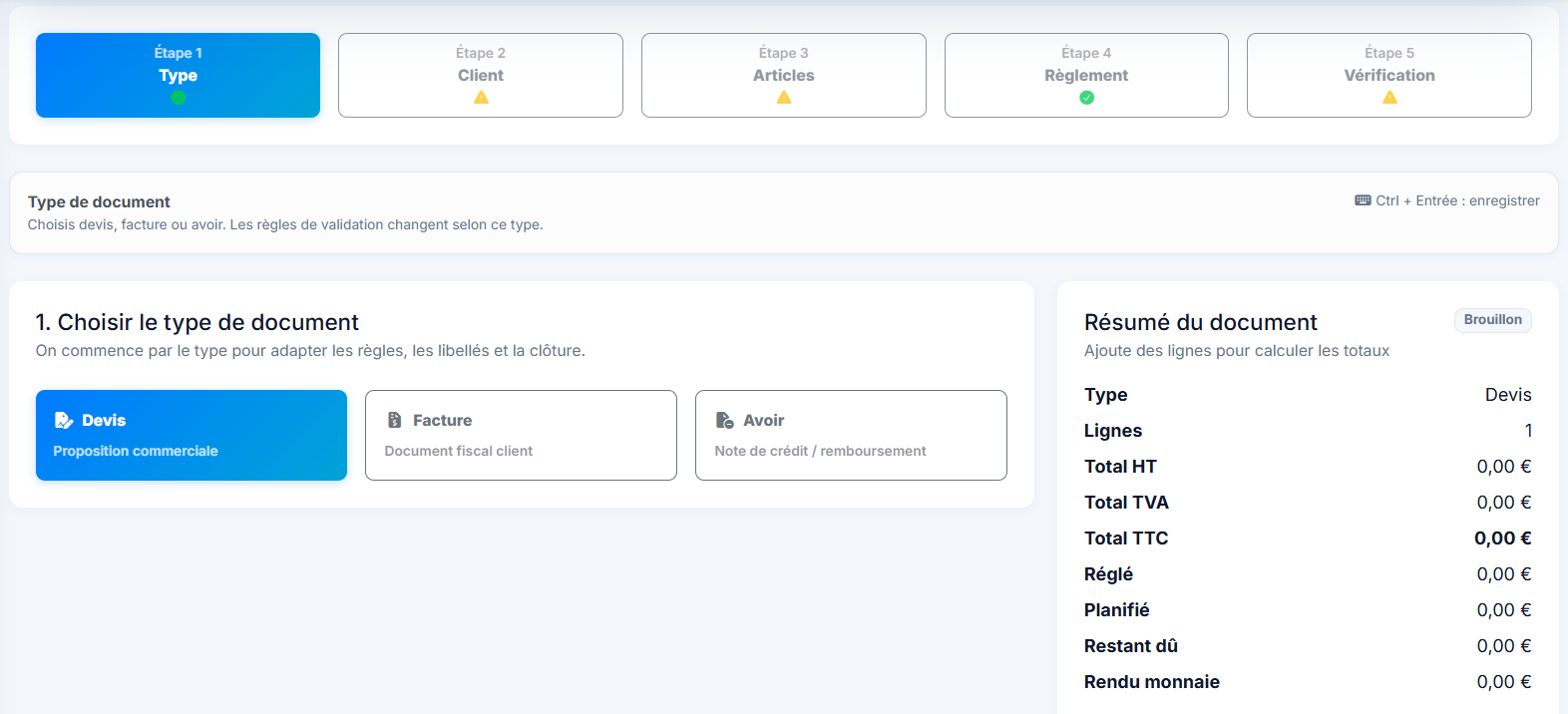Click the keyboard shortcut icon near Ctrl + Entrée
The height and width of the screenshot is (714, 1568).
(x=1363, y=200)
